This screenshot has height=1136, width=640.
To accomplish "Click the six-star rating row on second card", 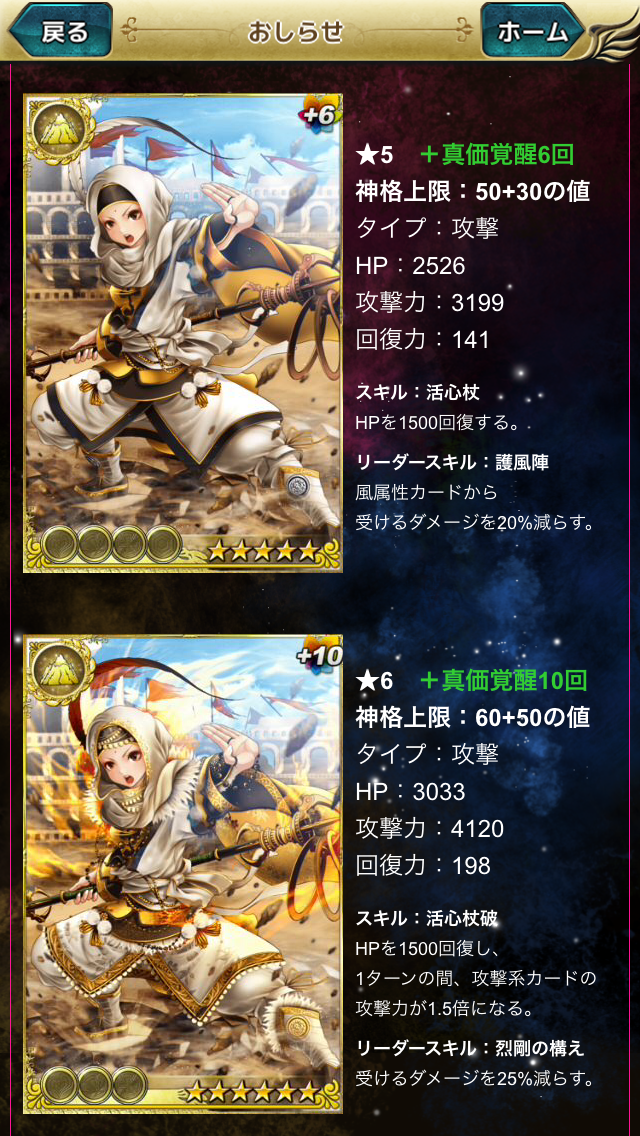I will coord(252,1092).
